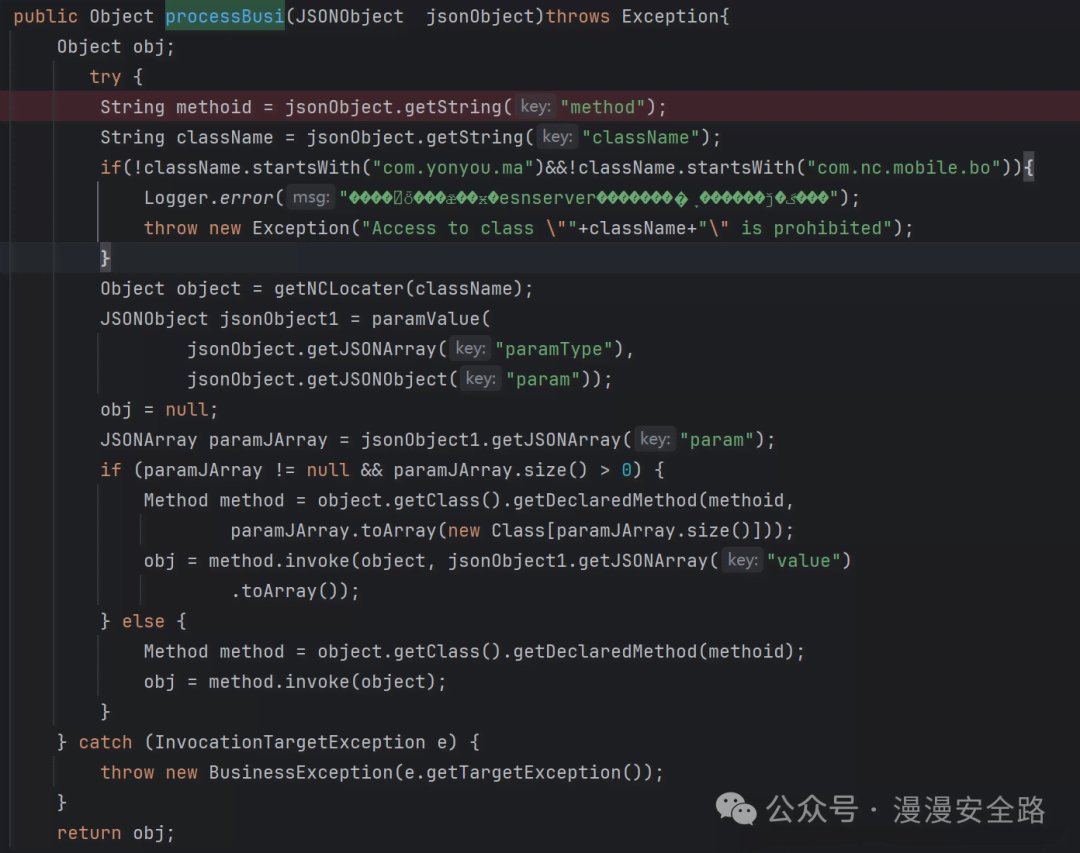Click the 'return obj;' statement
This screenshot has width=1080, height=853.
point(116,835)
